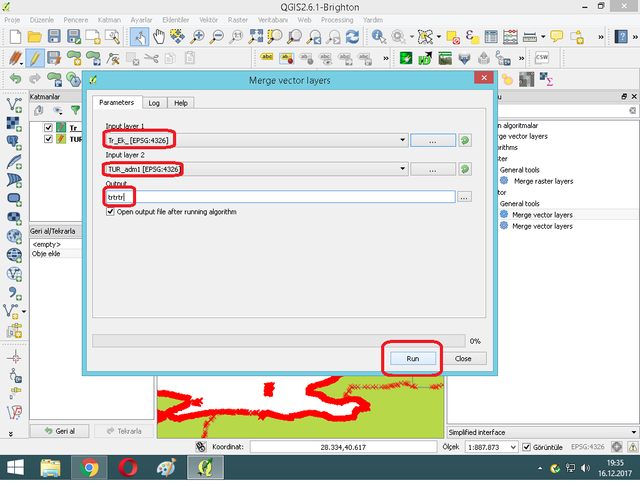Open Input layer 2 dropdown

pyautogui.click(x=402, y=169)
